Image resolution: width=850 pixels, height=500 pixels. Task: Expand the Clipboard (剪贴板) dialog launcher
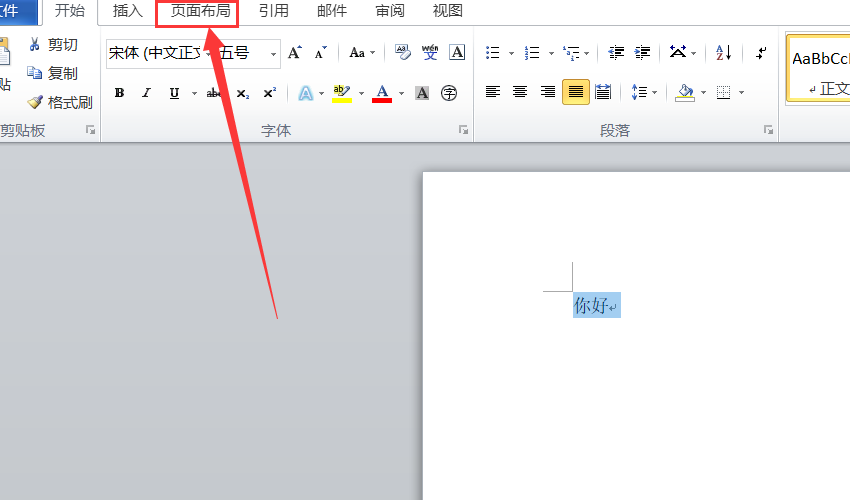pos(91,130)
